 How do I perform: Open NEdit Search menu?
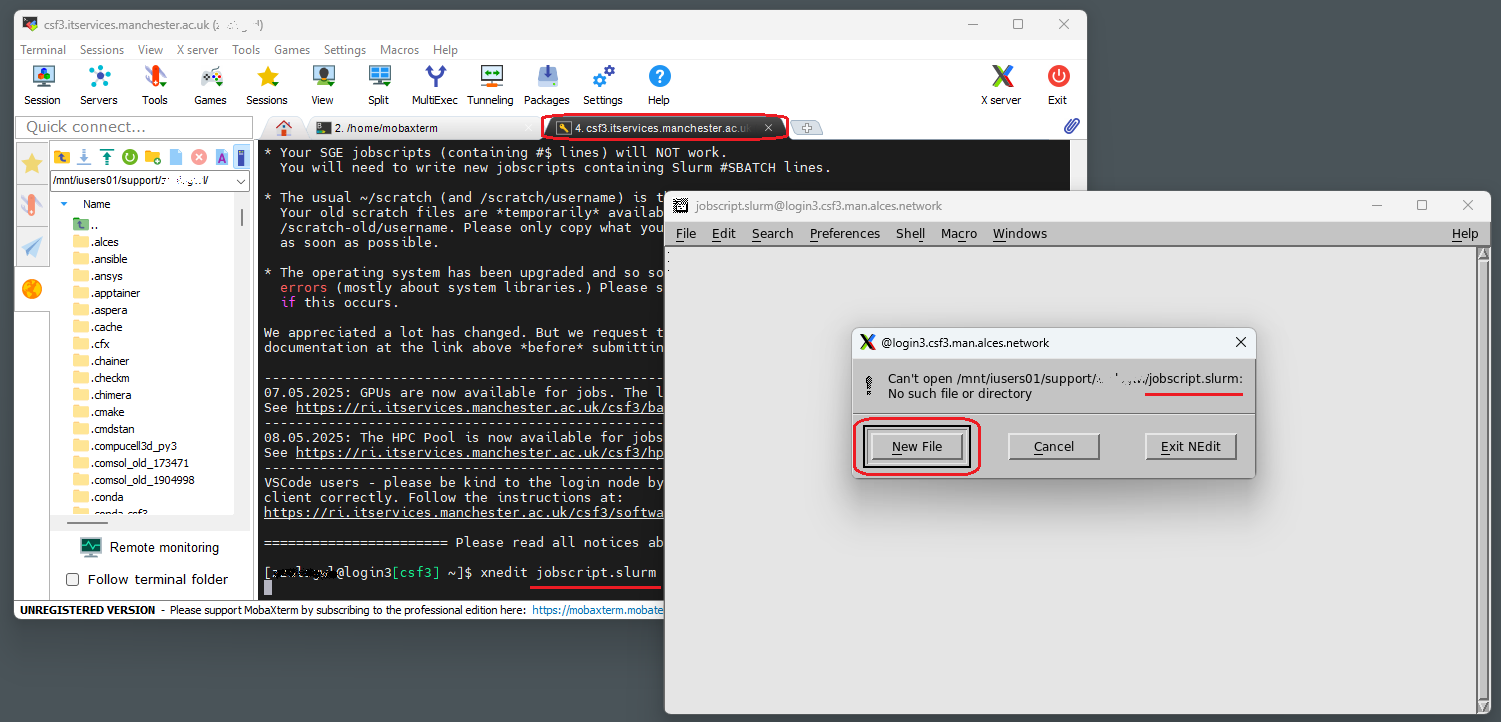click(772, 234)
